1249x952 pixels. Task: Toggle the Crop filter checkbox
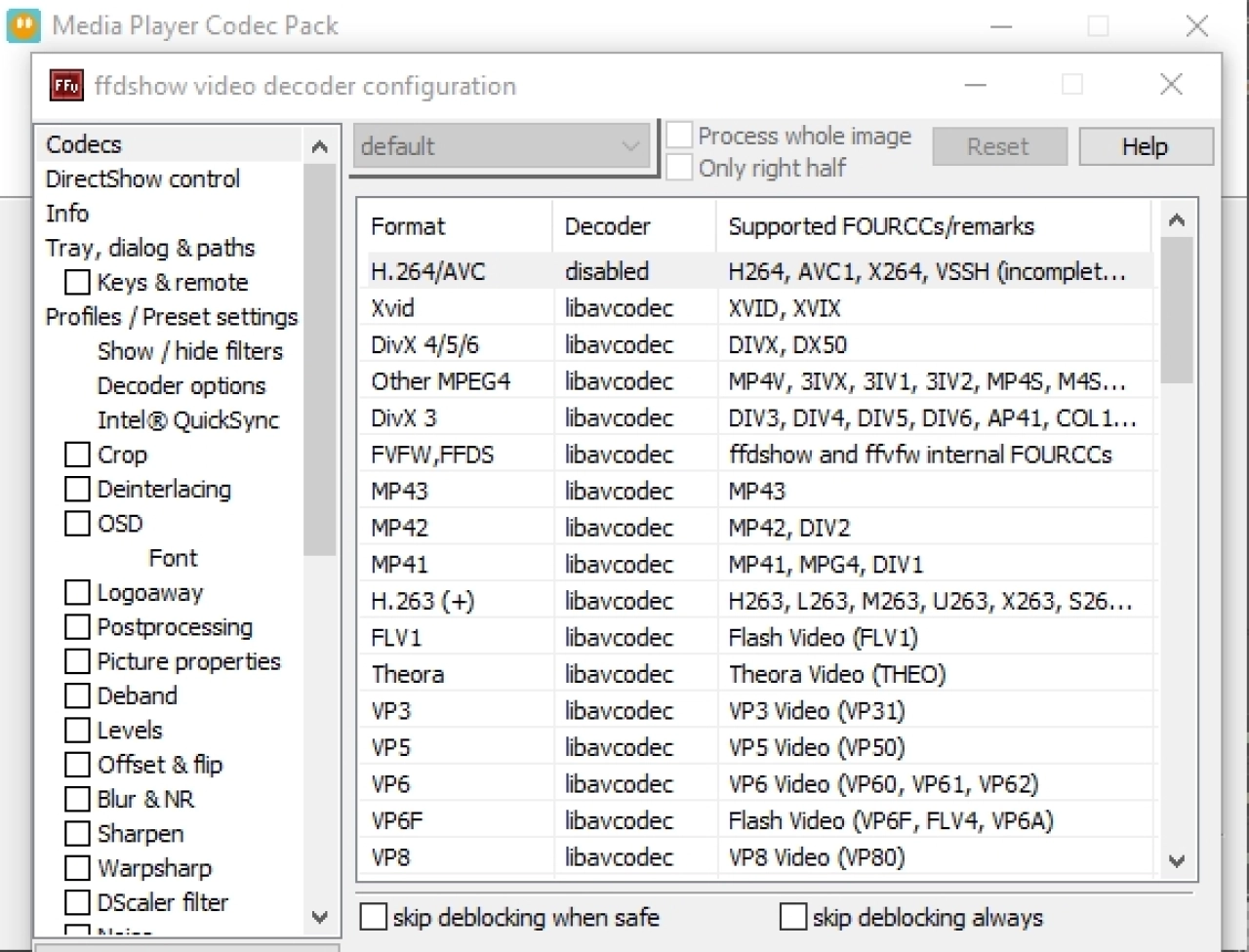pyautogui.click(x=77, y=455)
